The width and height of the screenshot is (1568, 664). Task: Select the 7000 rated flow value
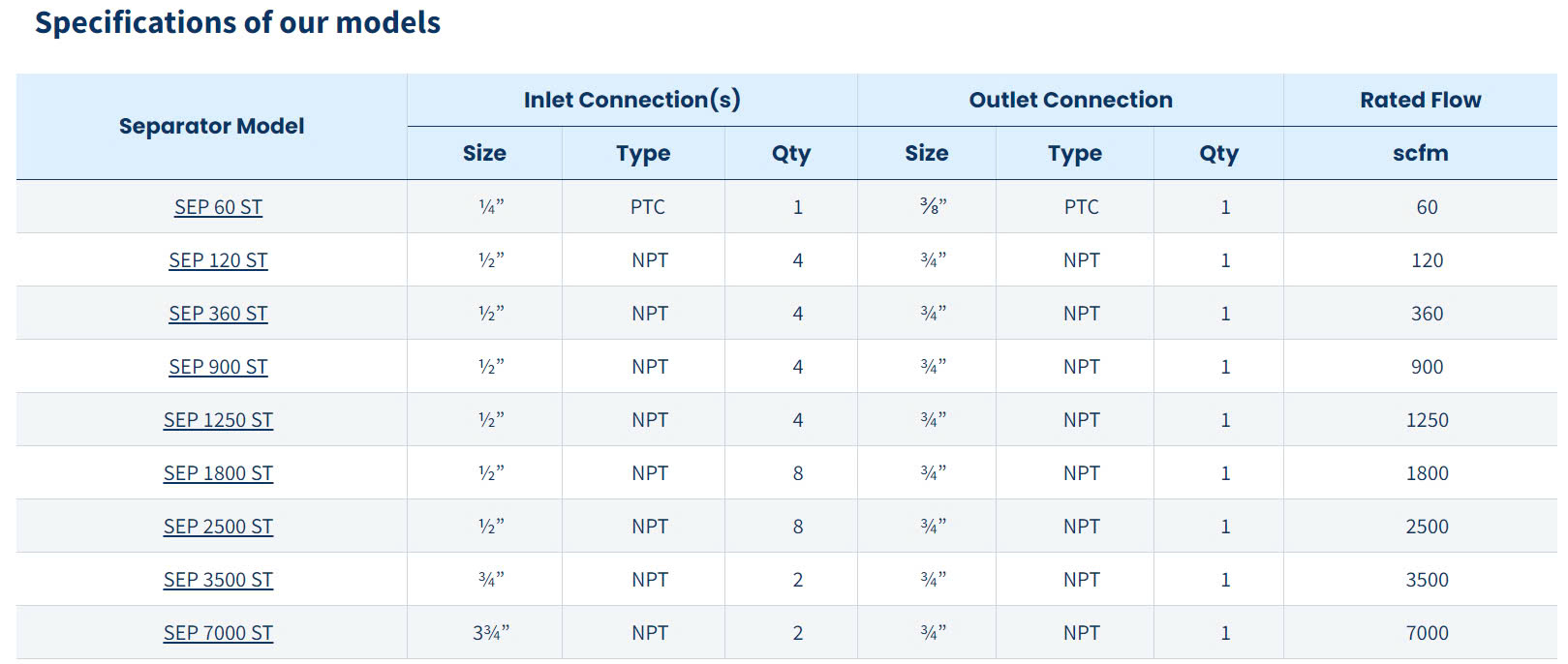(1427, 633)
